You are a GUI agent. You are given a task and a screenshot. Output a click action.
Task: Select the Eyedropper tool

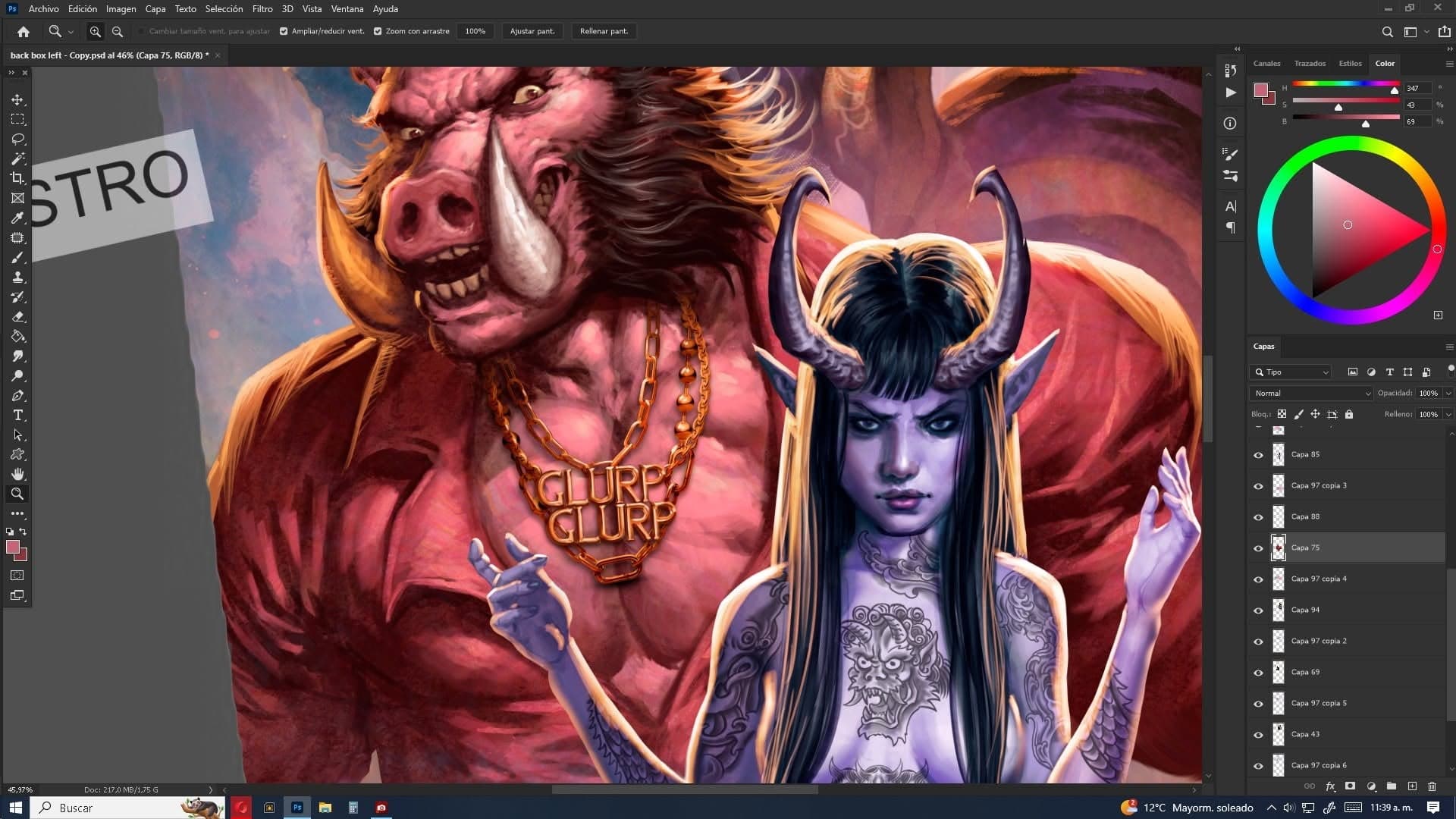17,218
